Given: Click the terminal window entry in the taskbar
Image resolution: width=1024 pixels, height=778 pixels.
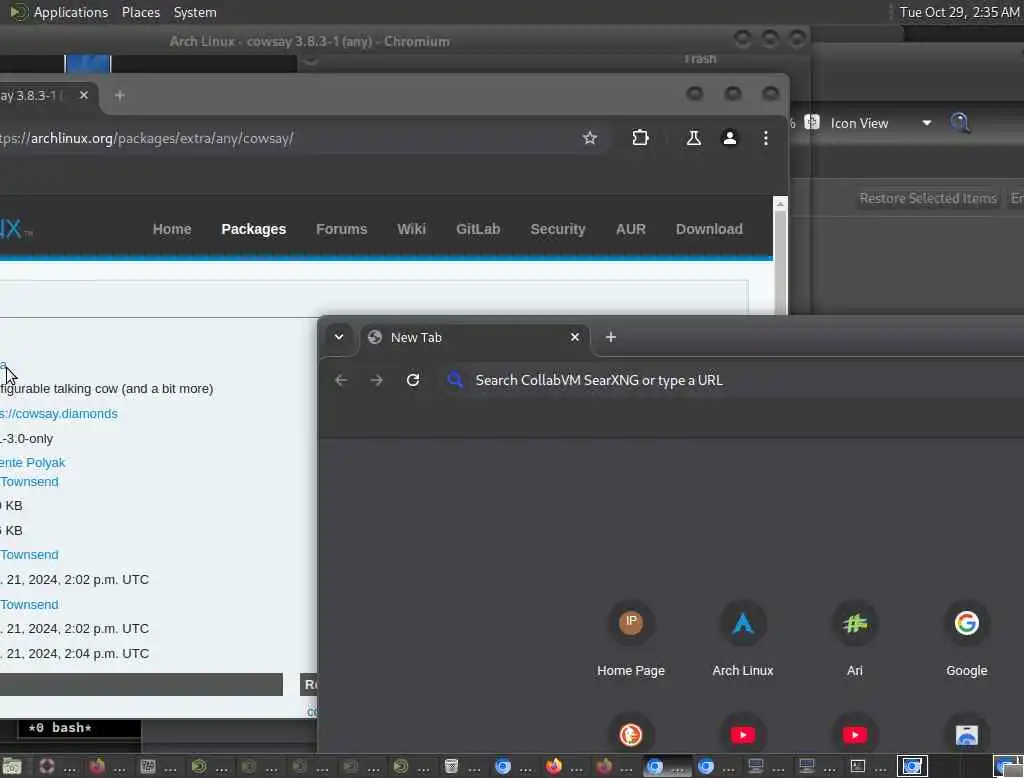Looking at the screenshot, I should tap(868, 766).
